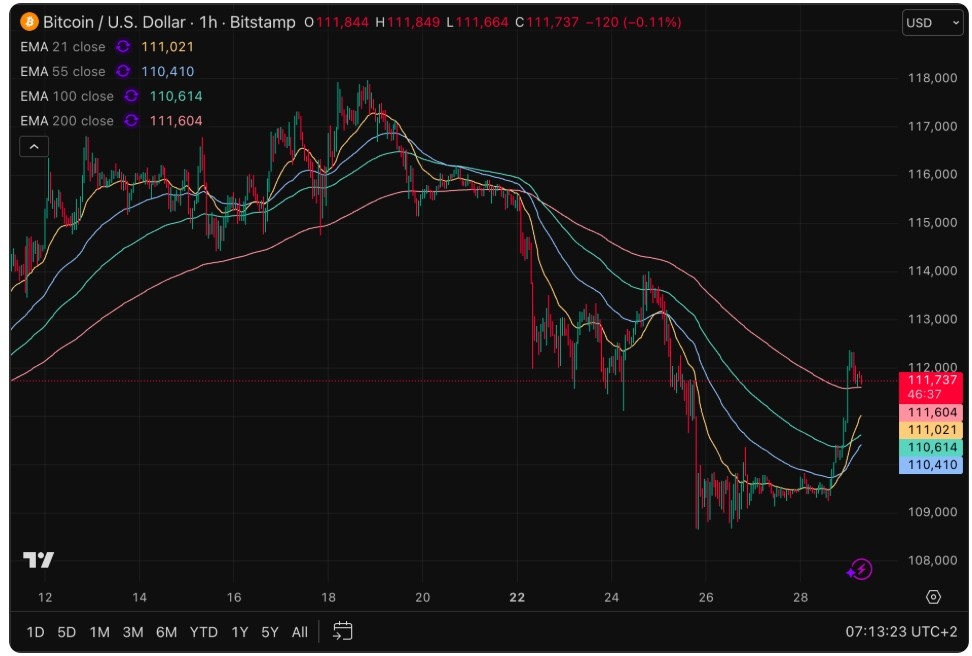
Task: Open chart settings gear on time axis
Action: [933, 596]
